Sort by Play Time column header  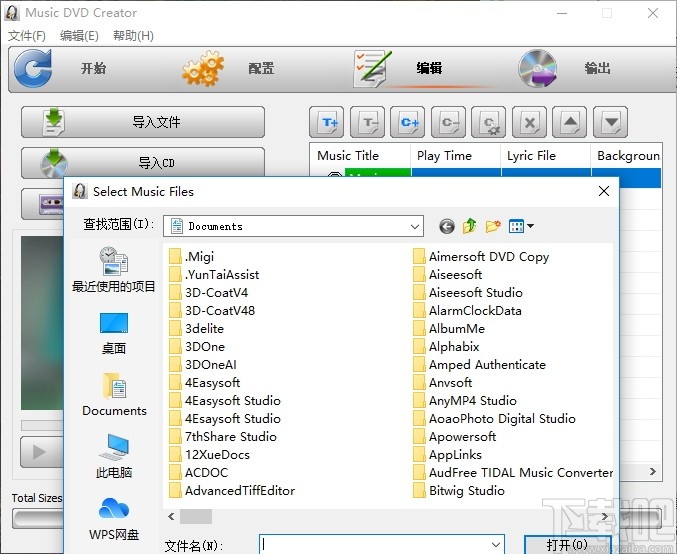pos(456,155)
